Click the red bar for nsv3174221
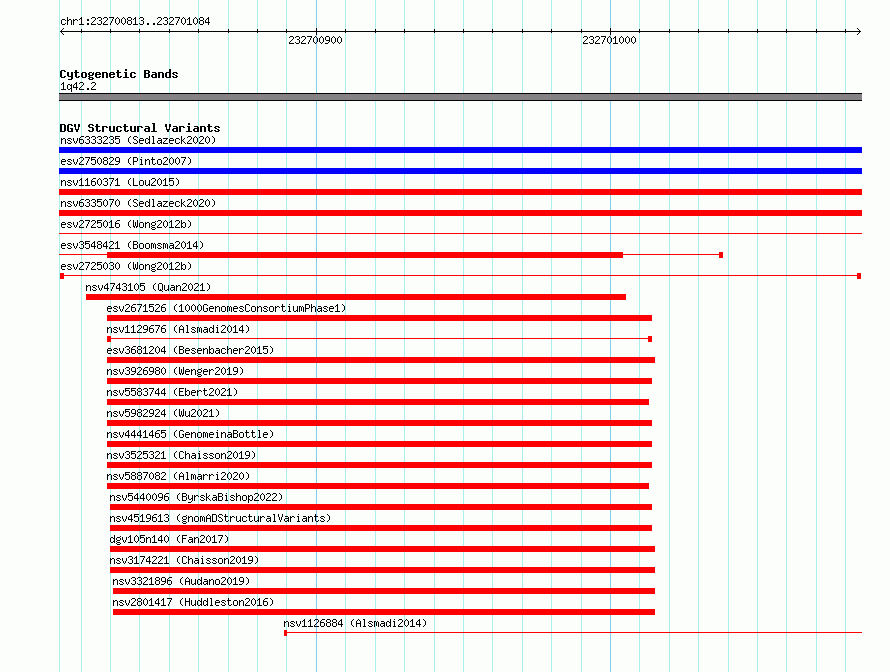This screenshot has width=890, height=672. 382,570
